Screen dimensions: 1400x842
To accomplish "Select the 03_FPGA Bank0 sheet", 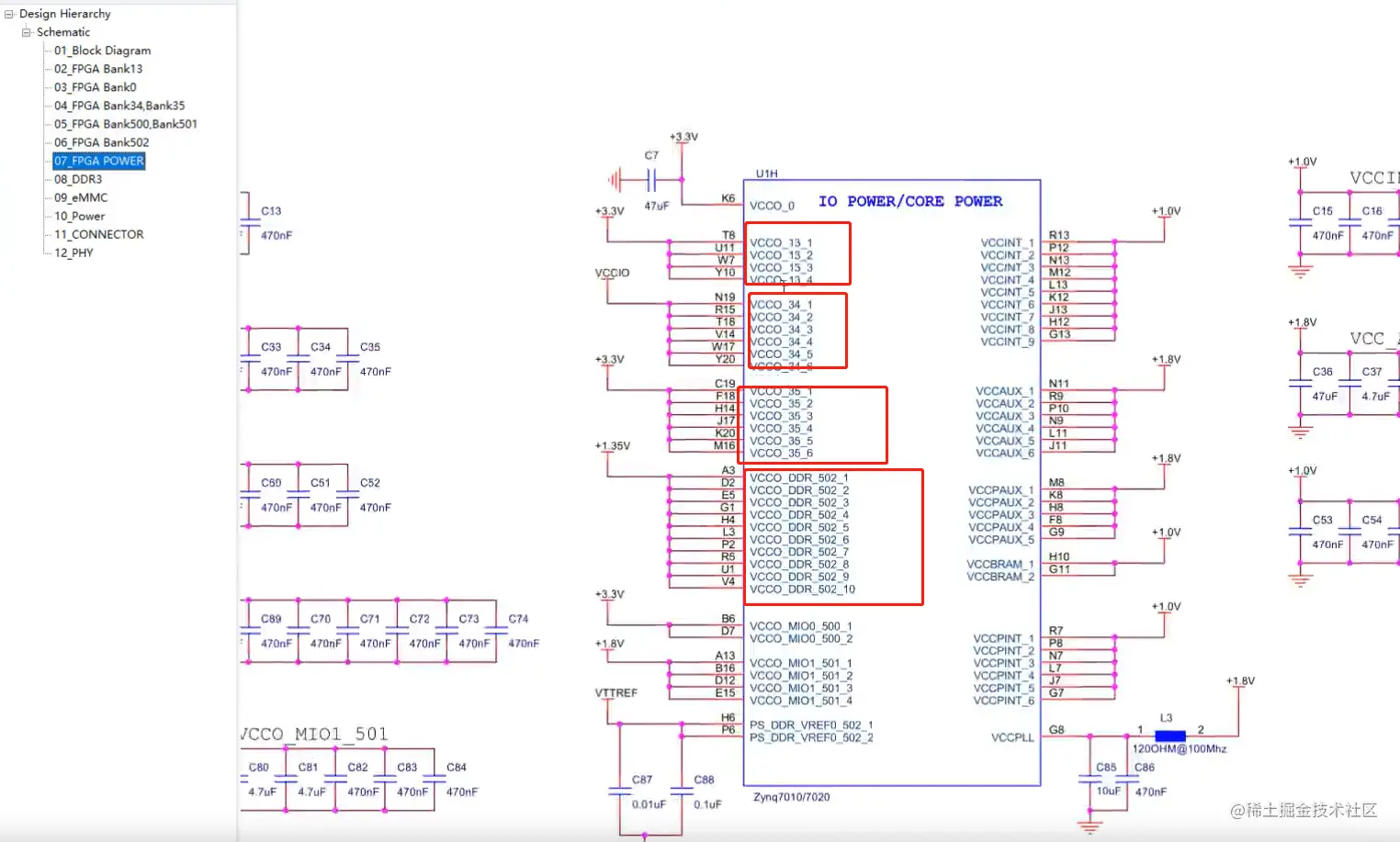I will (x=95, y=87).
